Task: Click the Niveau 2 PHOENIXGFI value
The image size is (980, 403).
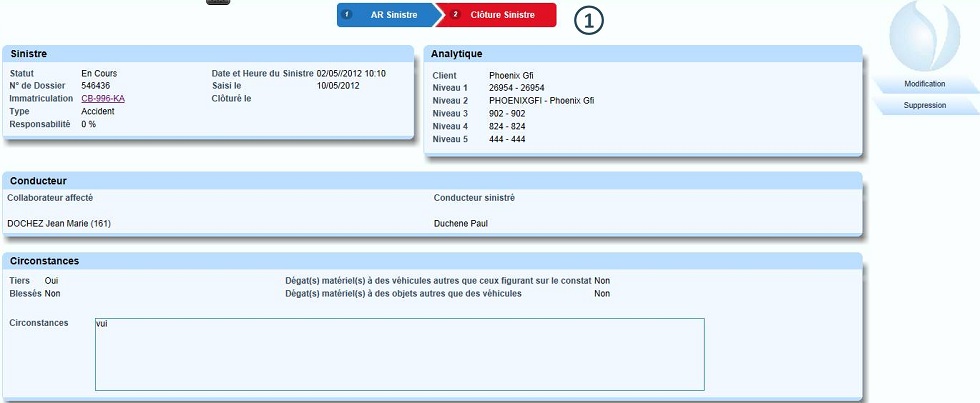Action: [541, 101]
